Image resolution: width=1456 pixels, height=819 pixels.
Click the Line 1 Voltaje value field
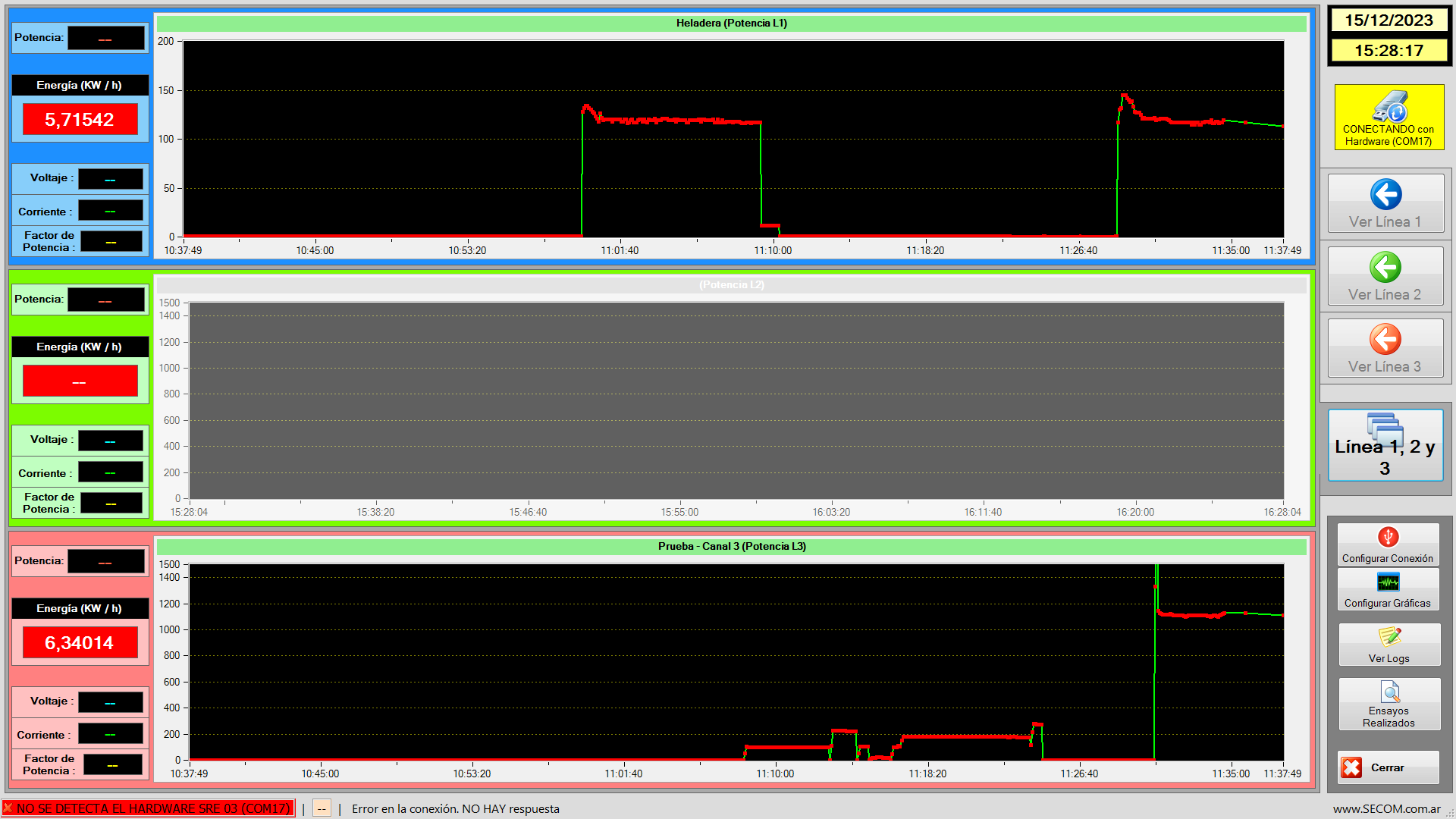tap(111, 179)
